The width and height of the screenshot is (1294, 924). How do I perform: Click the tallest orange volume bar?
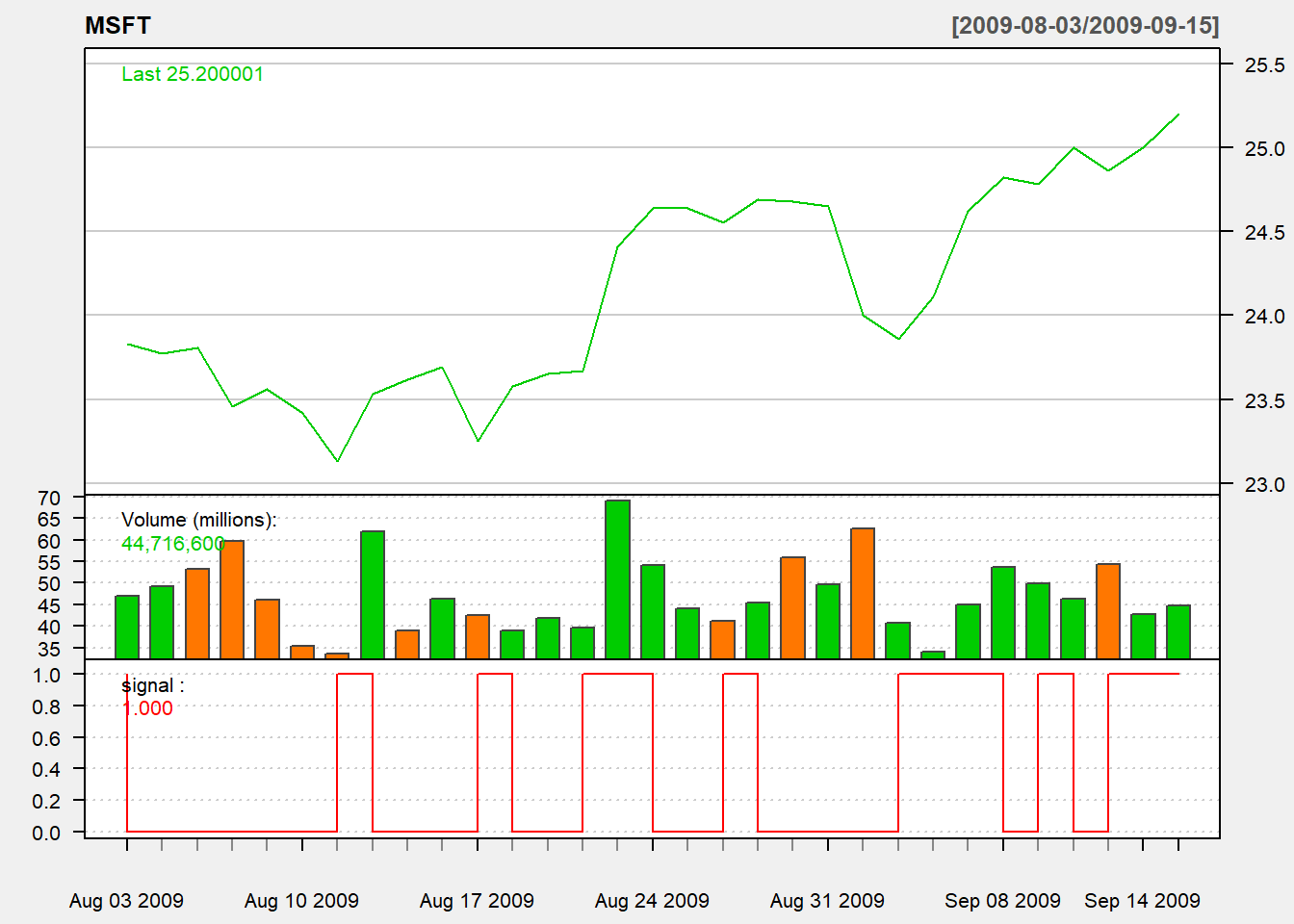click(863, 593)
